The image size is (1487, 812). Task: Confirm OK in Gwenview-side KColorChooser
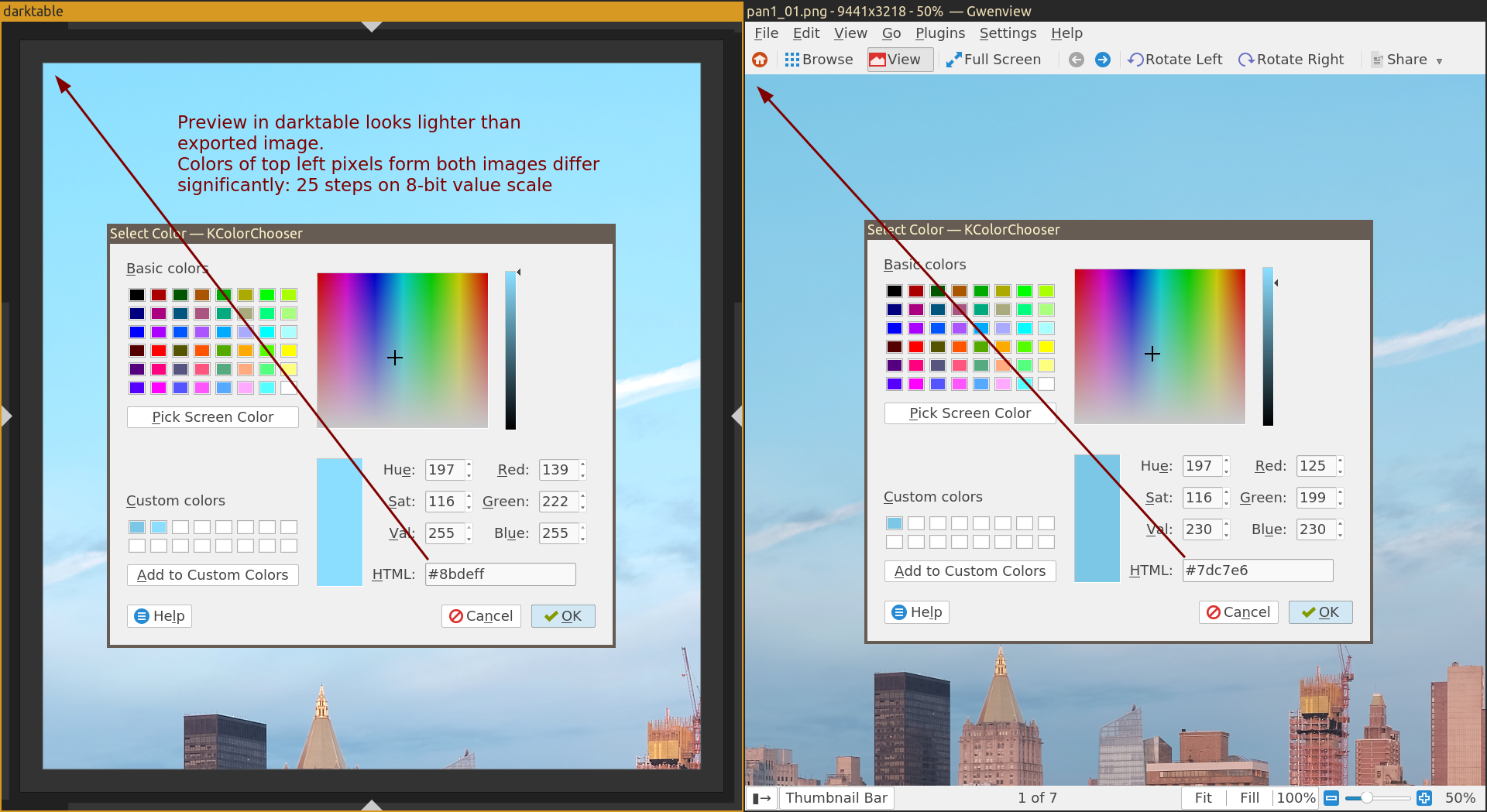pyautogui.click(x=1320, y=612)
